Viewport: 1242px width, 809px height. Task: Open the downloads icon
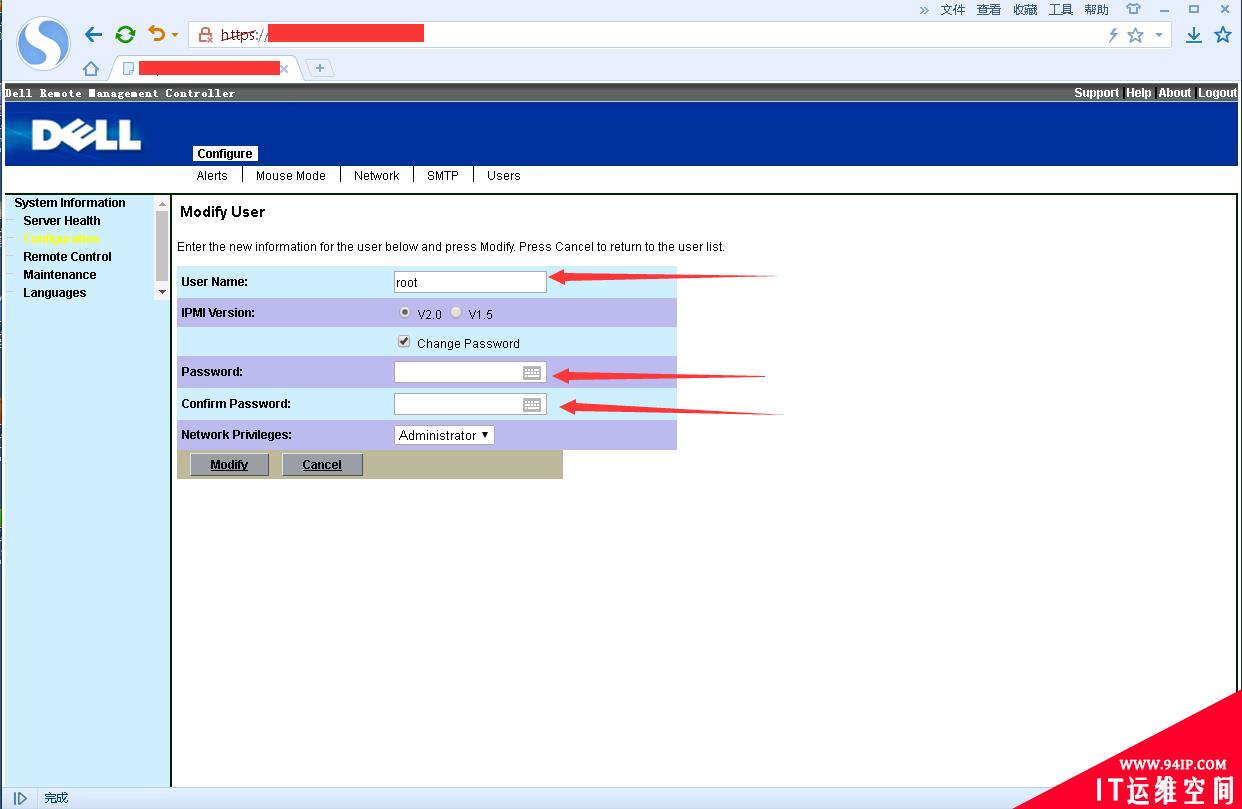1194,35
